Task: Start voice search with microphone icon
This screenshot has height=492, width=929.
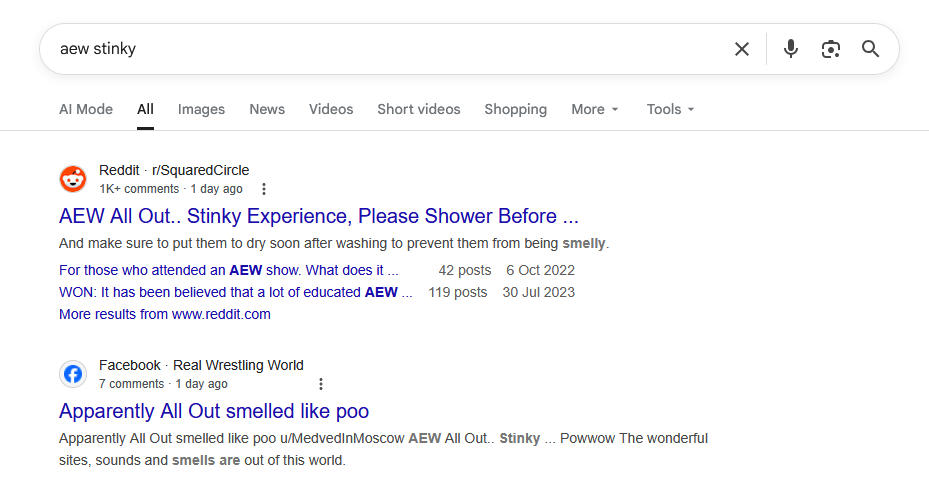Action: click(x=791, y=49)
